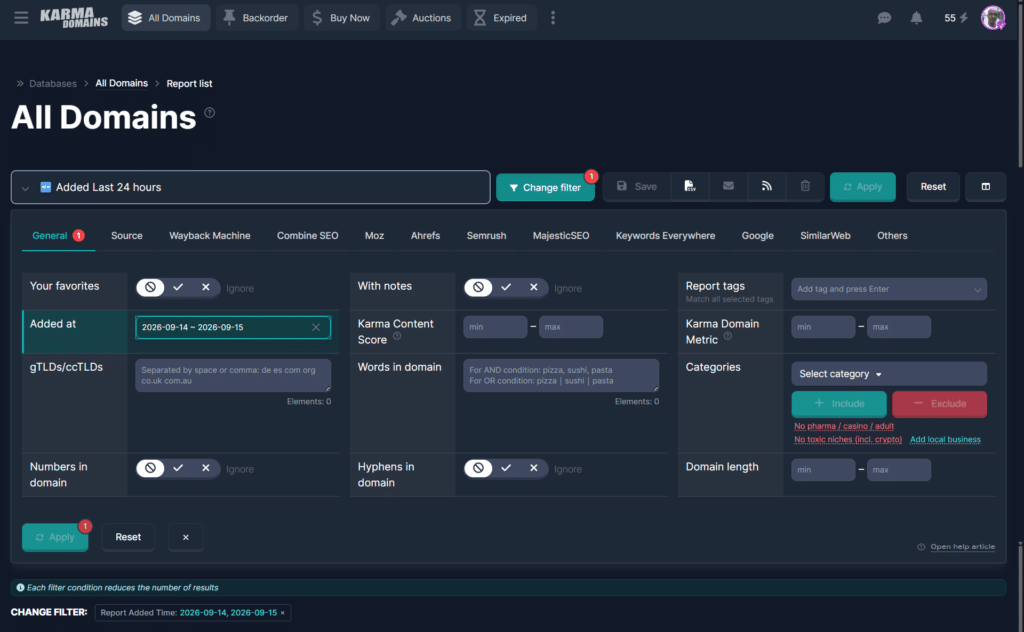Set With notes to ignore
This screenshot has width=1024, height=632.
478,287
